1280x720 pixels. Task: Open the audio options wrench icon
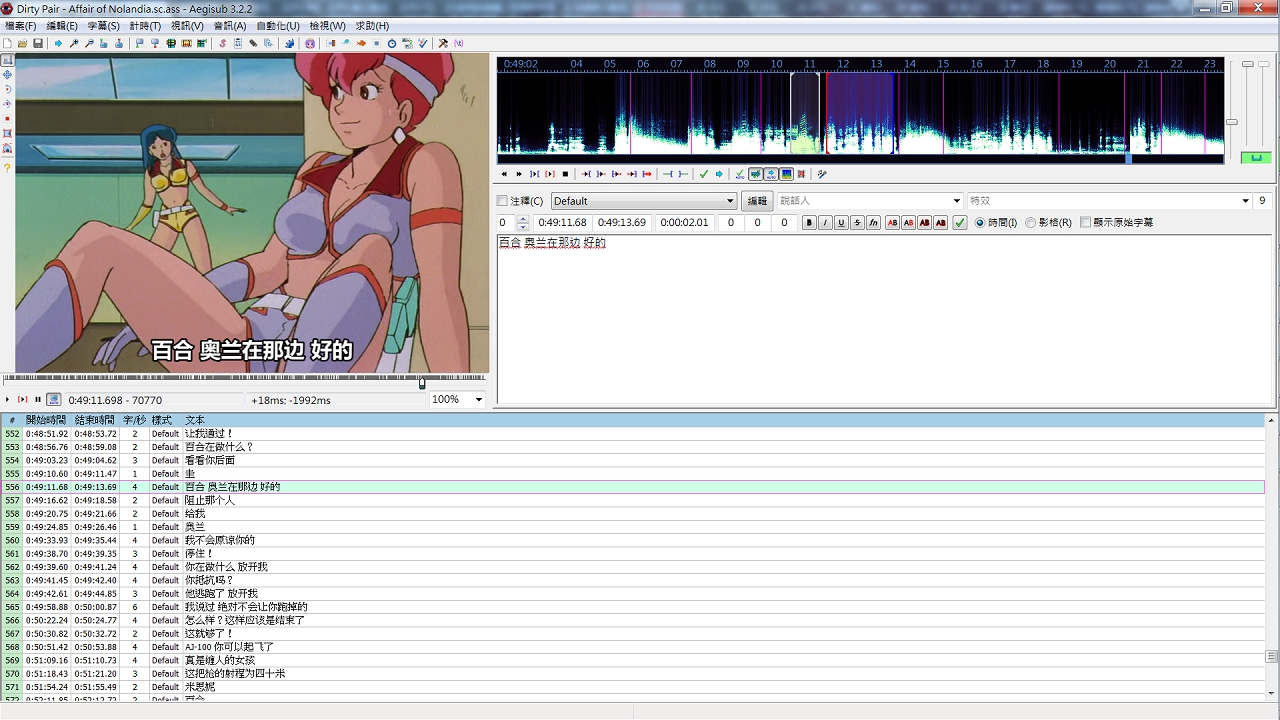tap(822, 174)
